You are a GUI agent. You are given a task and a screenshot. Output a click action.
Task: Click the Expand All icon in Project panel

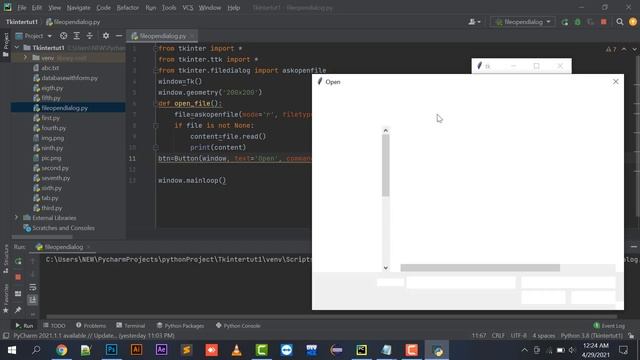[x=76, y=36]
